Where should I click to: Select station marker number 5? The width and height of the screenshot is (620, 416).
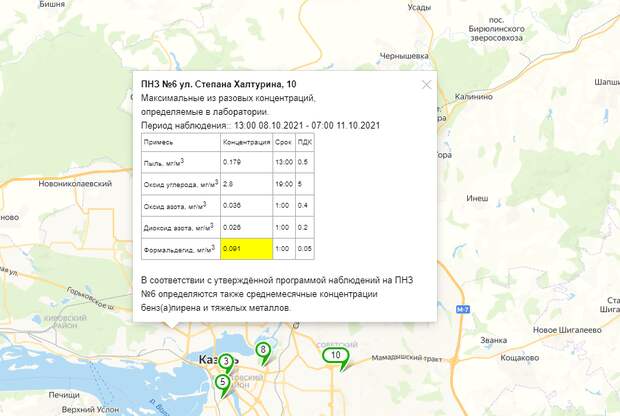(x=222, y=381)
